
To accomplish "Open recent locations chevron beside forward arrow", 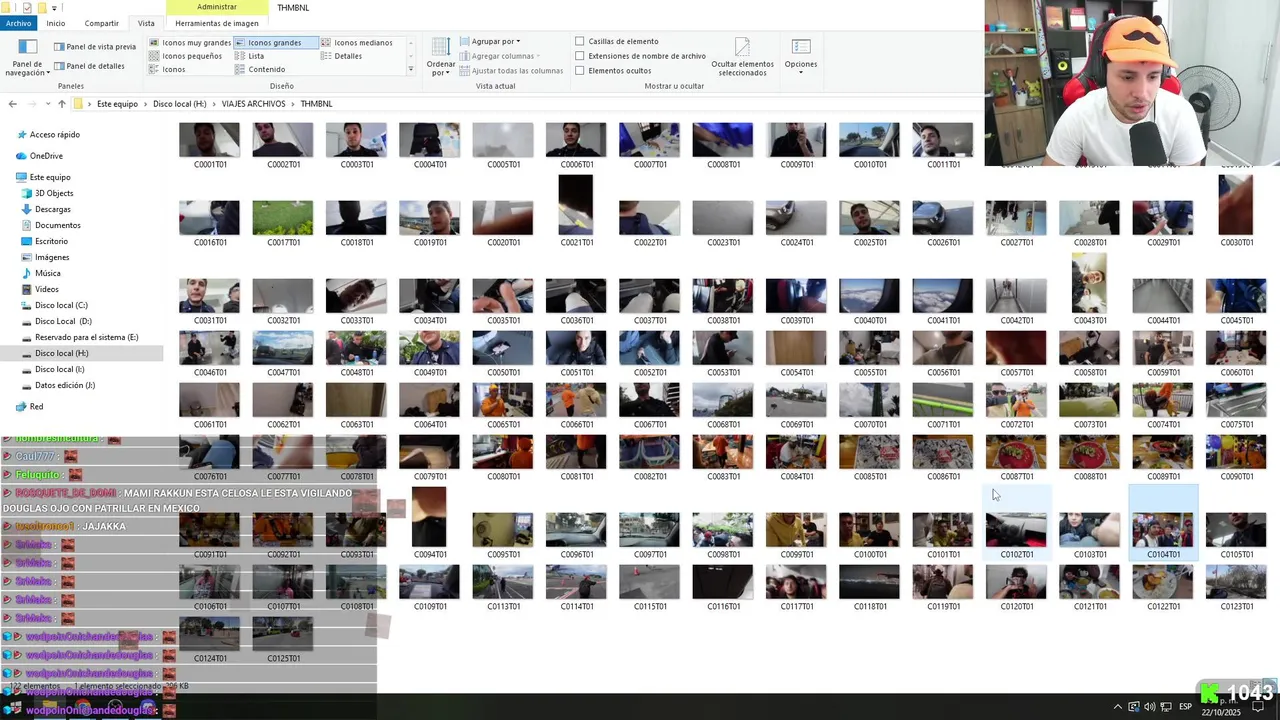I will tap(48, 104).
